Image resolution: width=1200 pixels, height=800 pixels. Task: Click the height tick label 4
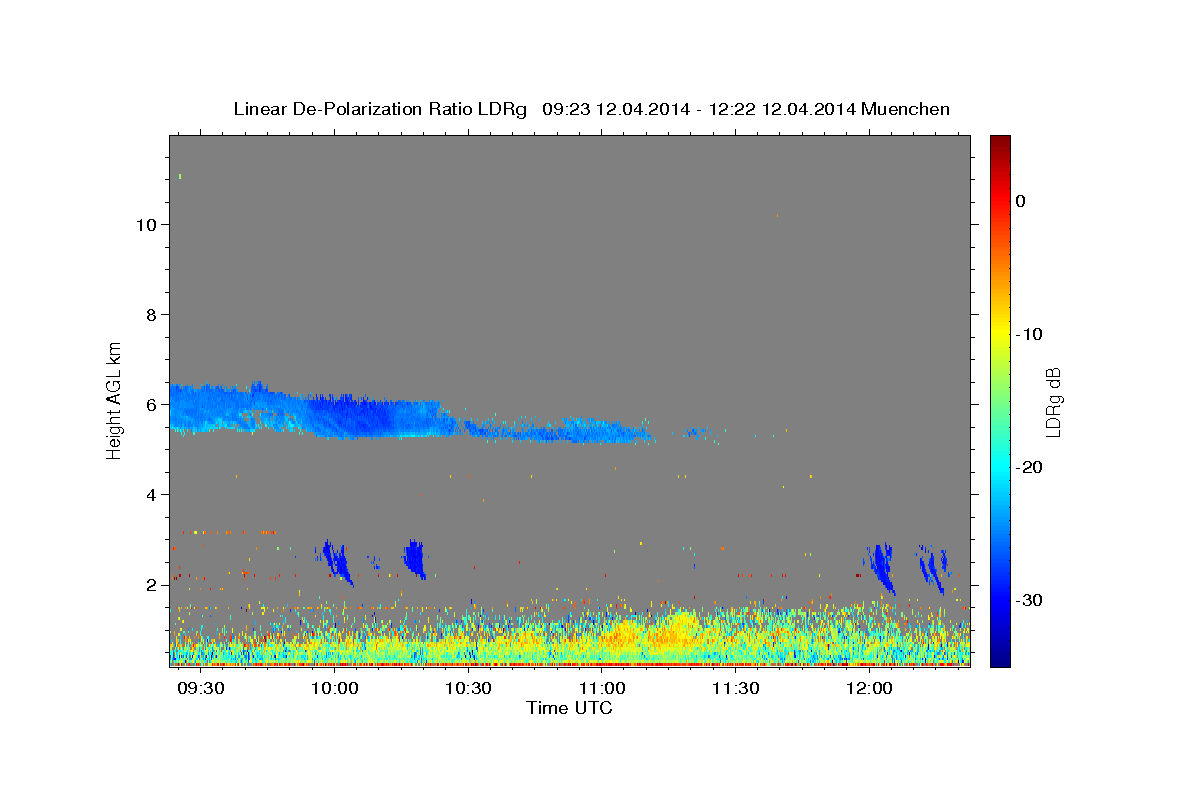click(151, 495)
